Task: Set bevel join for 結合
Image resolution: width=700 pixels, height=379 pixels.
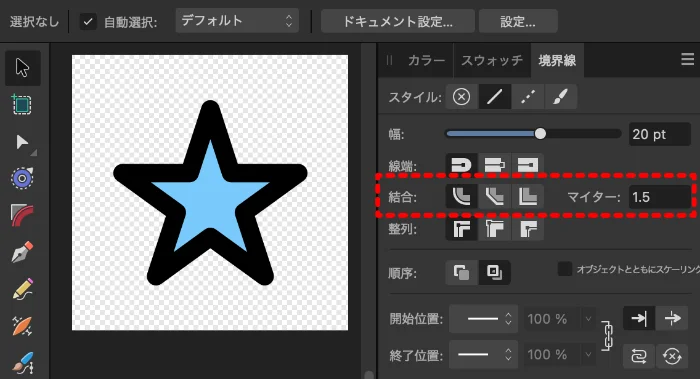Action: (494, 196)
